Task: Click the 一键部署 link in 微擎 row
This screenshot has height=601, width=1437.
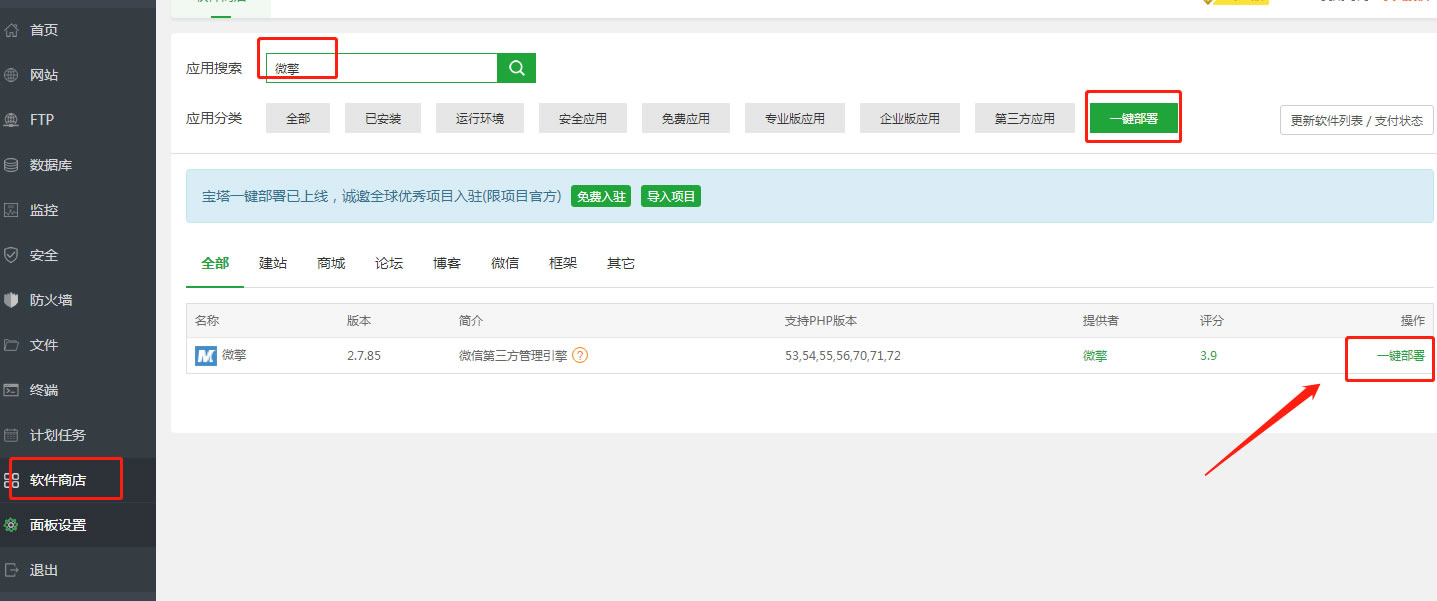Action: [1400, 355]
